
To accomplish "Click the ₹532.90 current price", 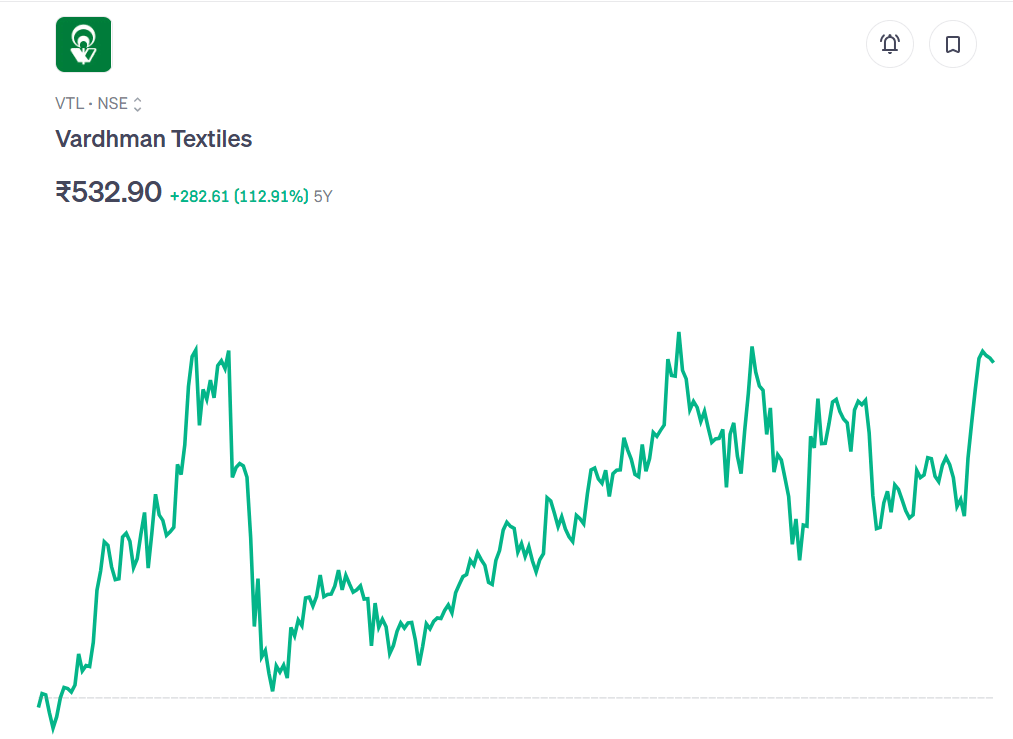I will click(108, 191).
